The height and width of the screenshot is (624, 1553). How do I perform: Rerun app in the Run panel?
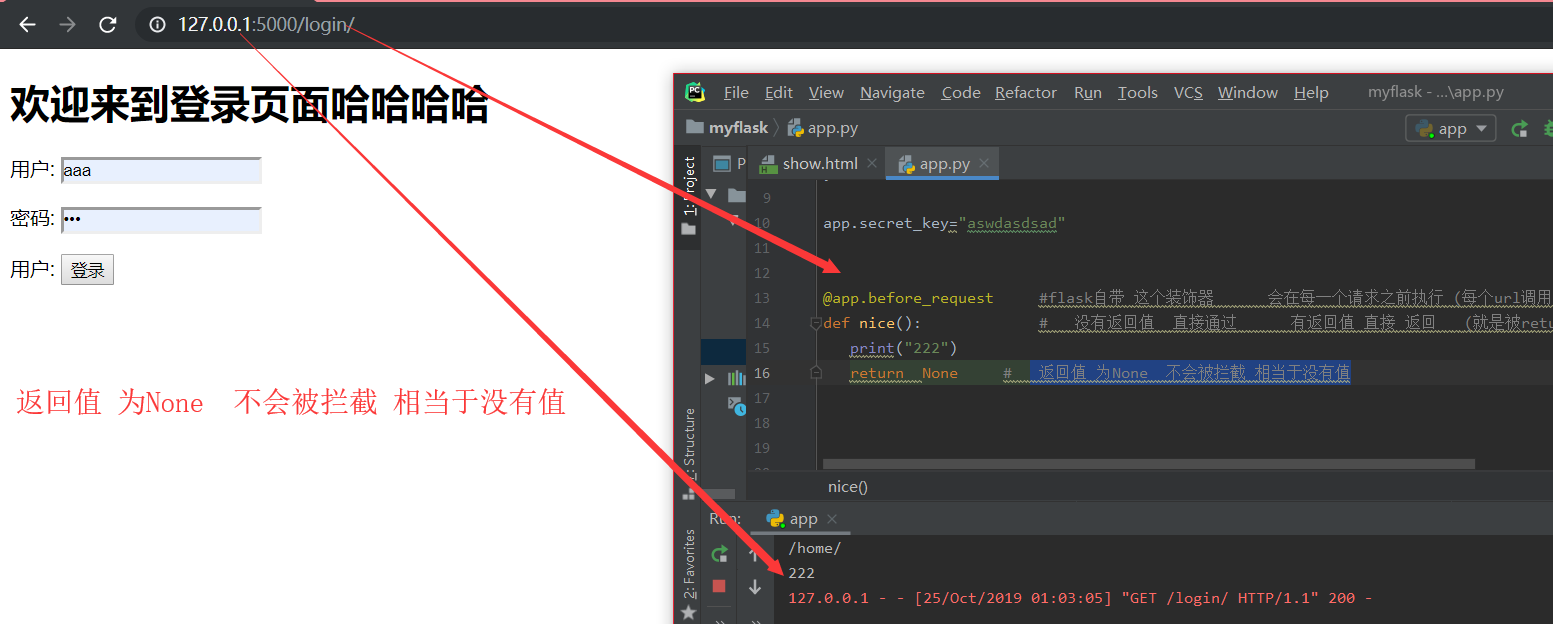[719, 554]
